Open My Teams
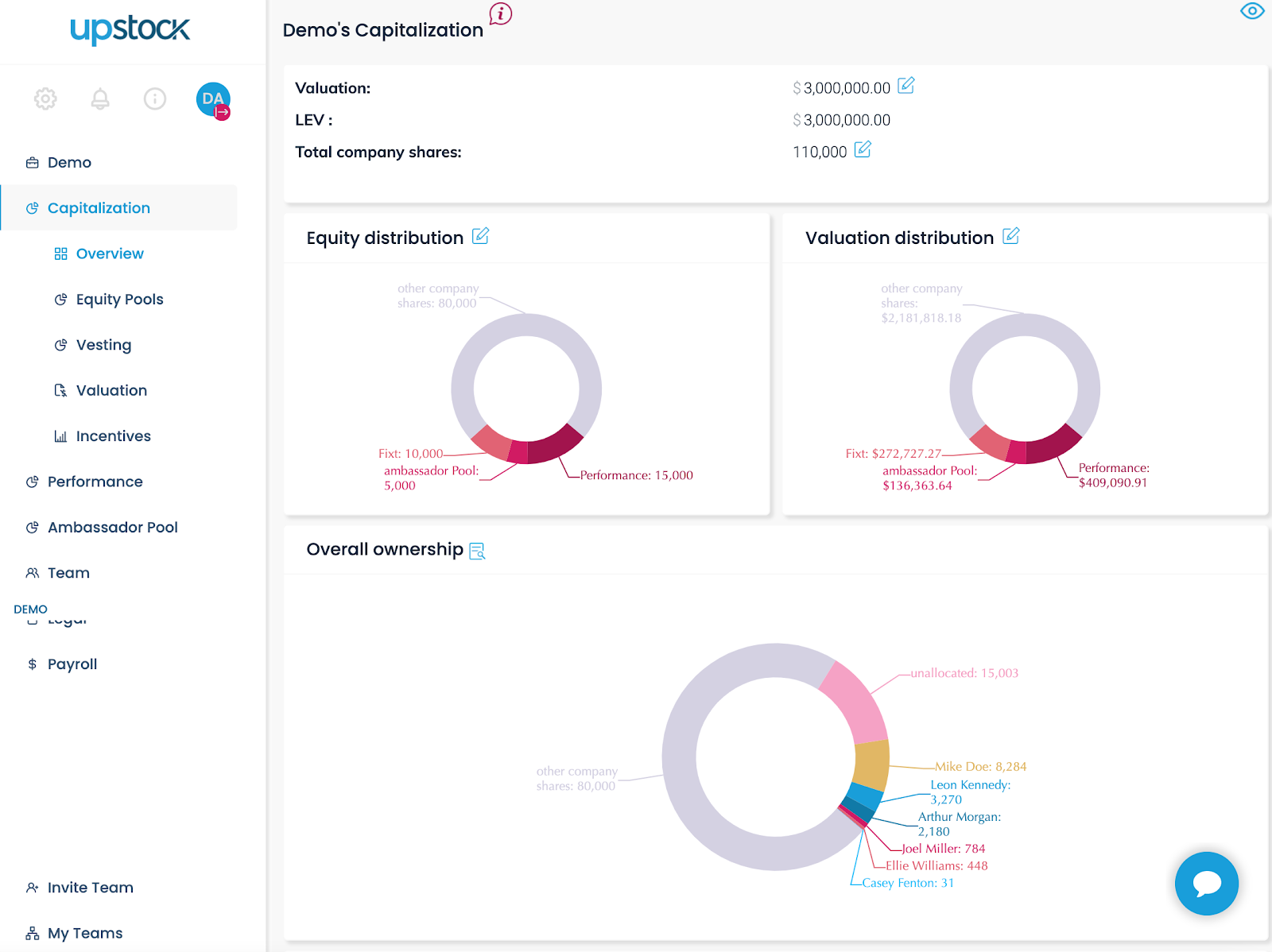The width and height of the screenshot is (1272, 952). 84,933
